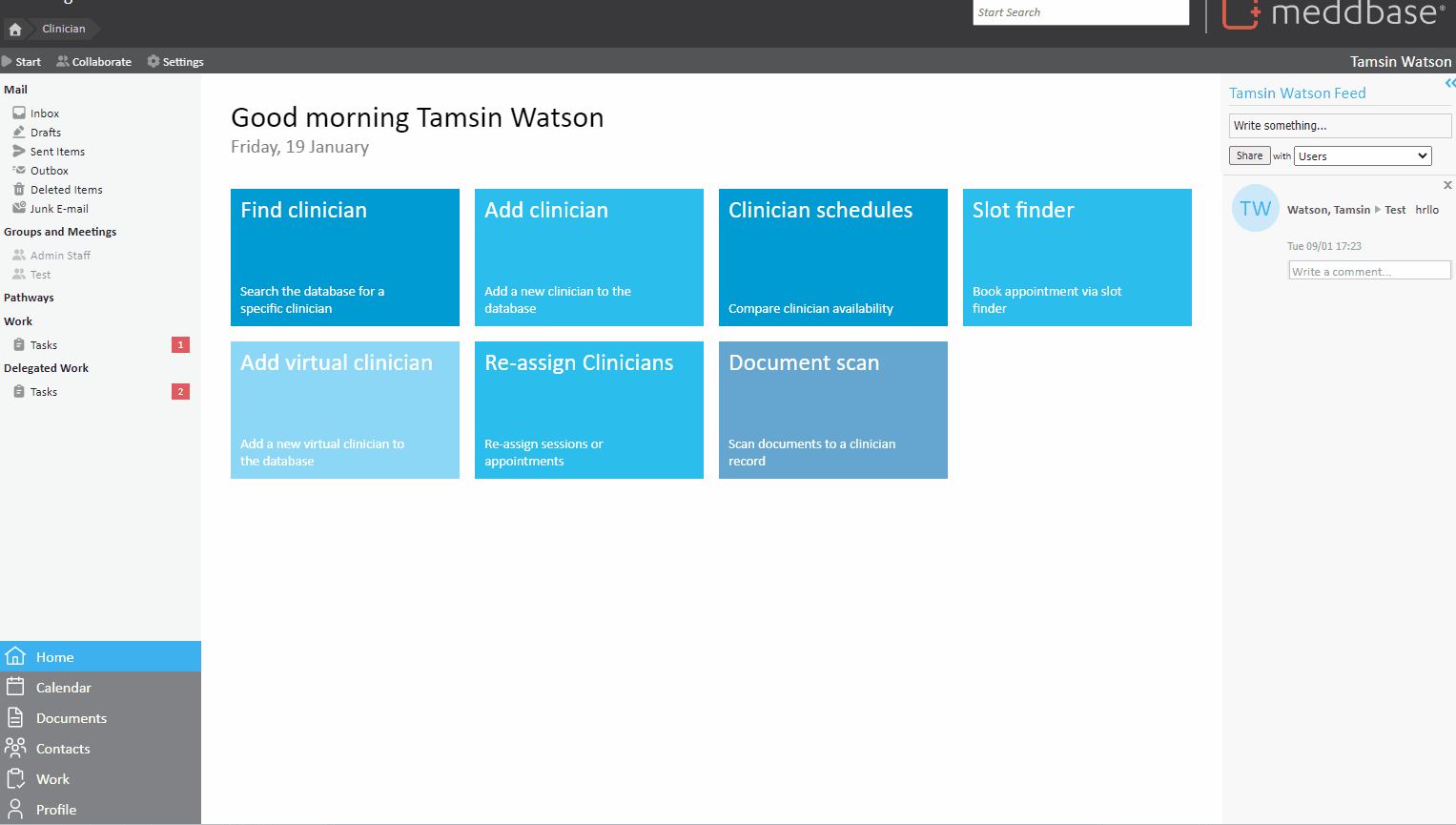This screenshot has height=825, width=1456.
Task: Click the TW avatar in the feed
Action: pos(1255,209)
